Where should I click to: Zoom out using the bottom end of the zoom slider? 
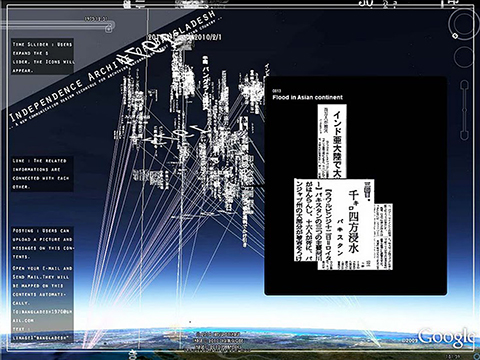coord(464,135)
